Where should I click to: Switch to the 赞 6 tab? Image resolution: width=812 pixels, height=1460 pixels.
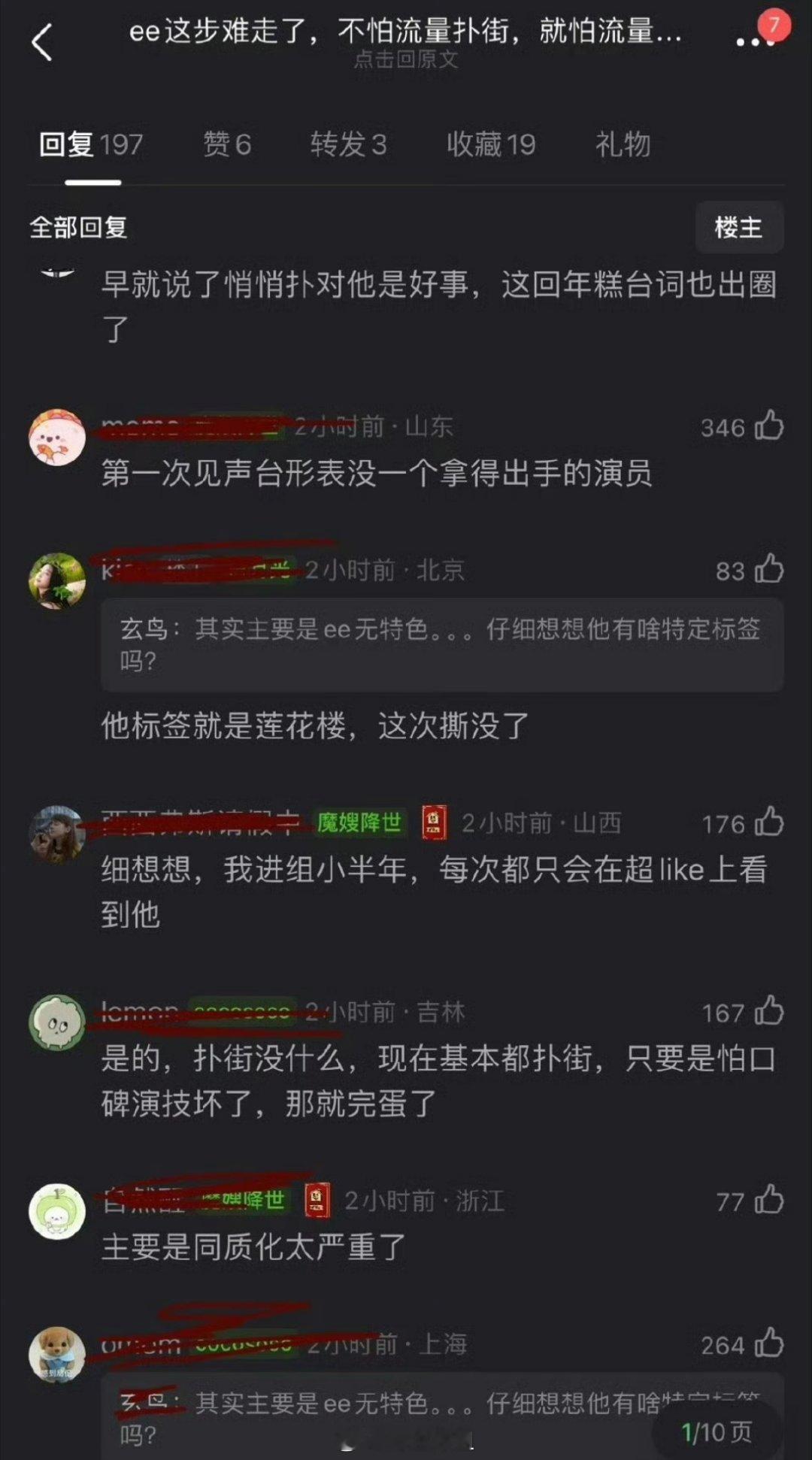point(227,144)
